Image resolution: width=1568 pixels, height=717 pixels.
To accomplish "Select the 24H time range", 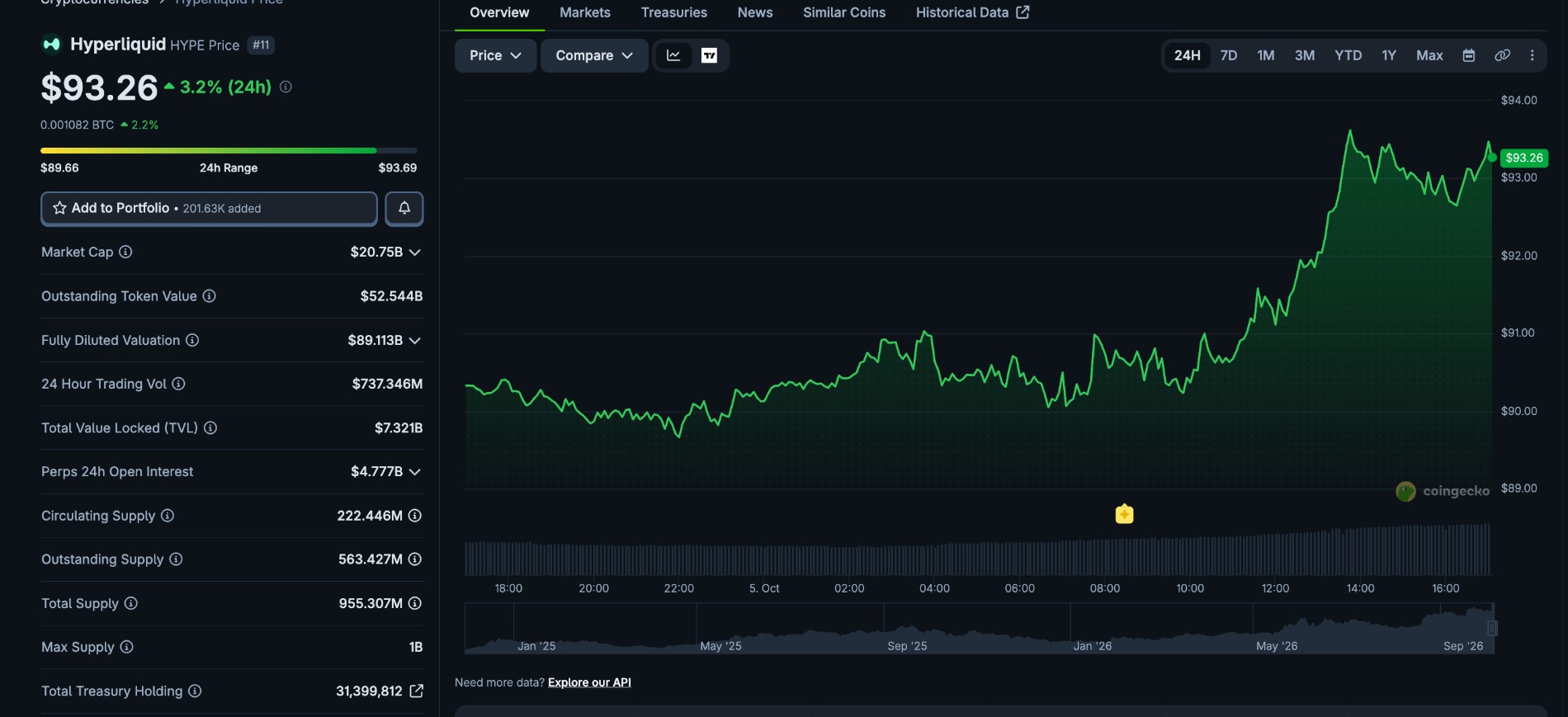I will click(1188, 55).
